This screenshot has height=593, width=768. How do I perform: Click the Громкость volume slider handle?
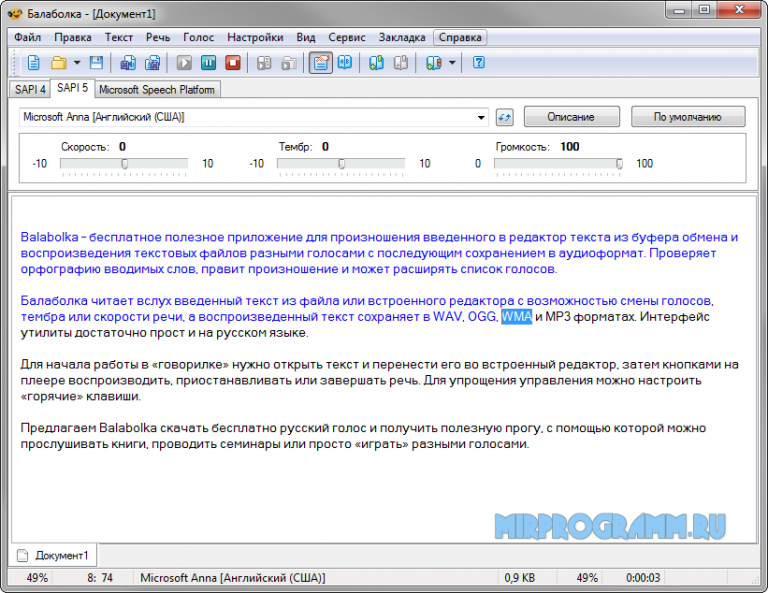(x=619, y=164)
